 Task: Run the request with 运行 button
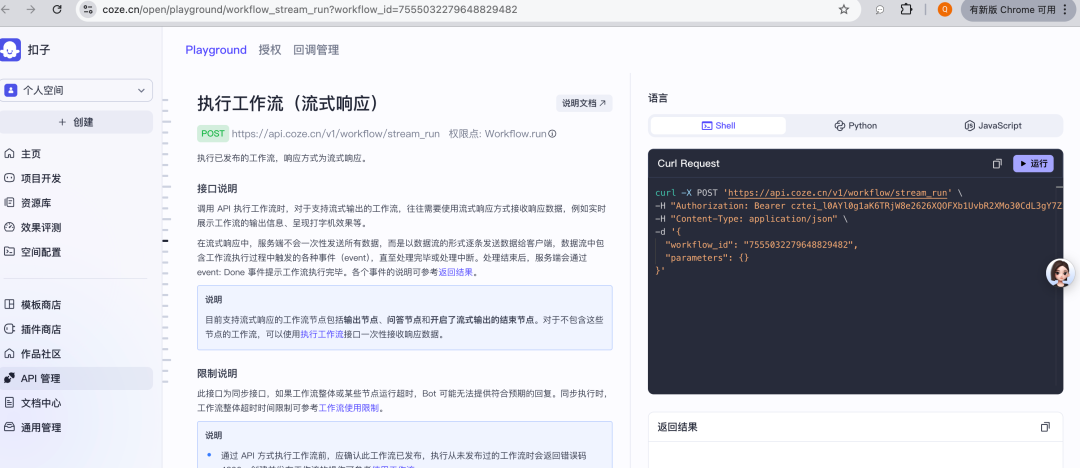click(x=1033, y=164)
